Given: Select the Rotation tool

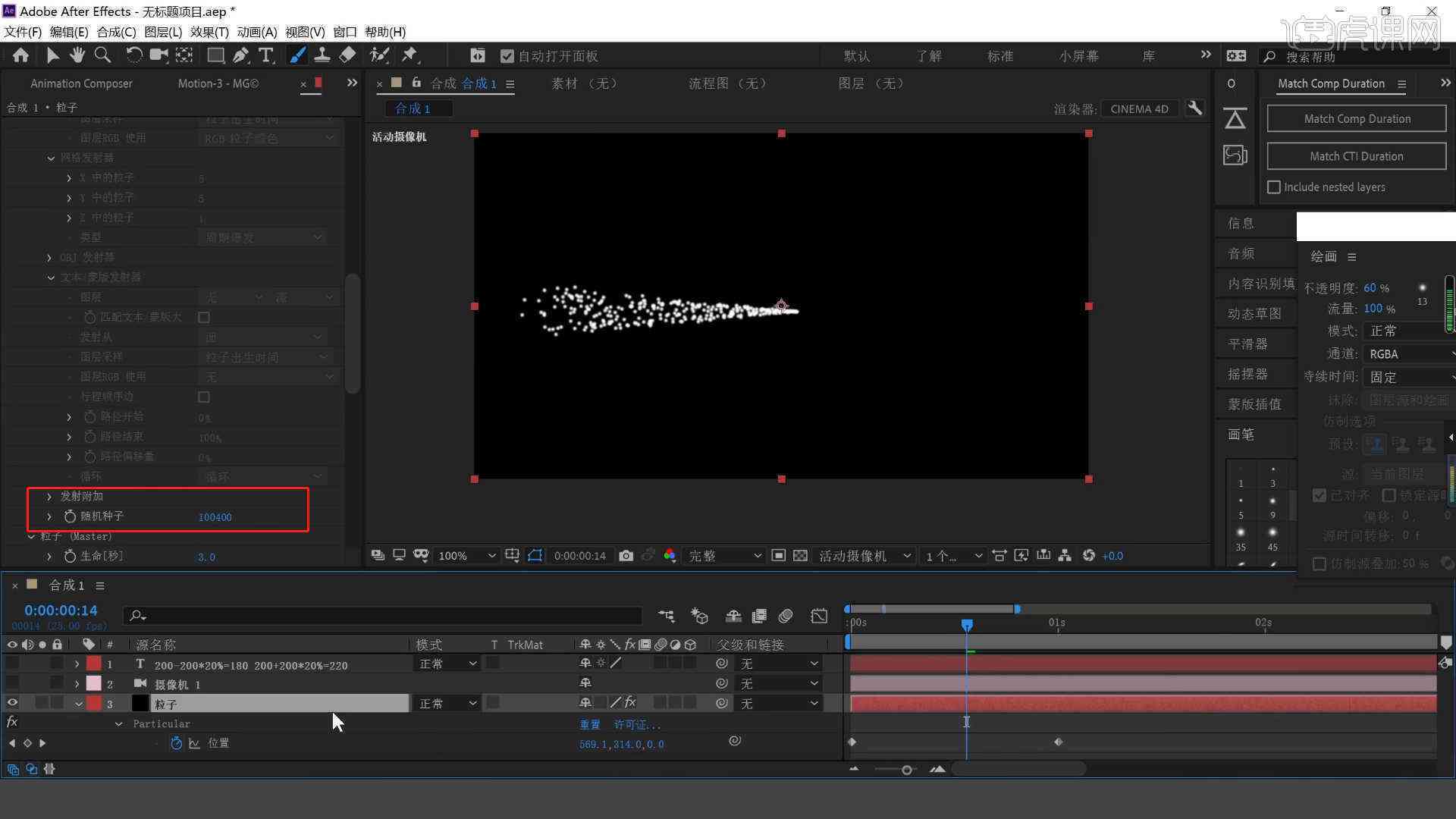Looking at the screenshot, I should point(133,55).
